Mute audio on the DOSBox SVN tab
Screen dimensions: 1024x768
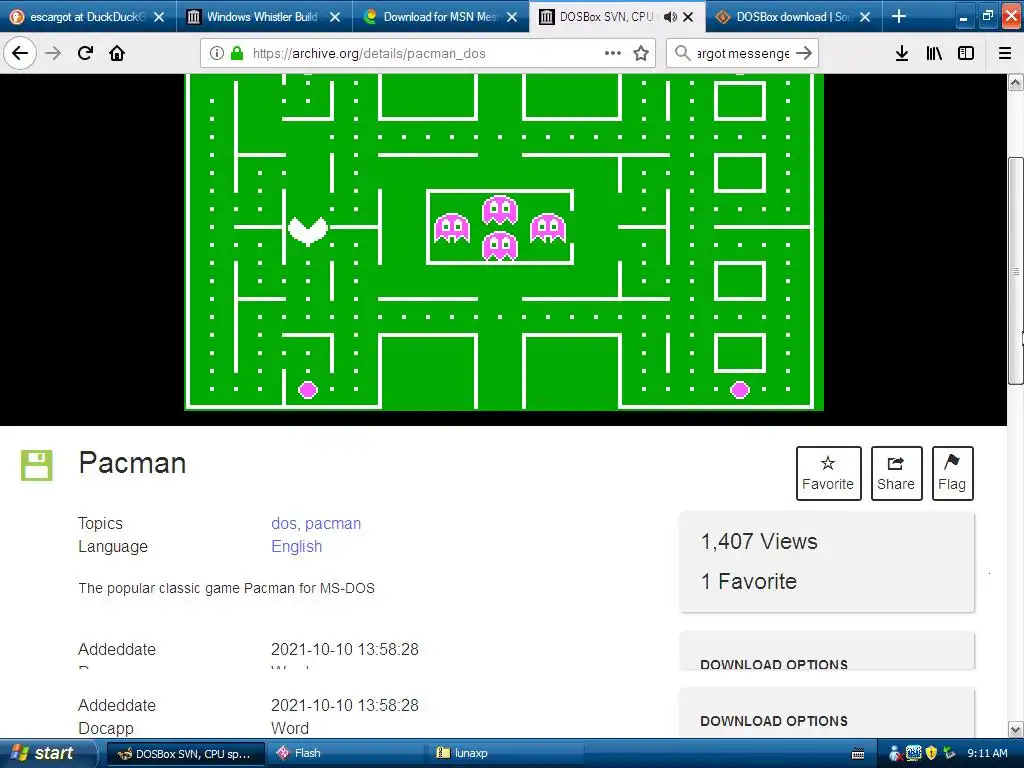[670, 17]
